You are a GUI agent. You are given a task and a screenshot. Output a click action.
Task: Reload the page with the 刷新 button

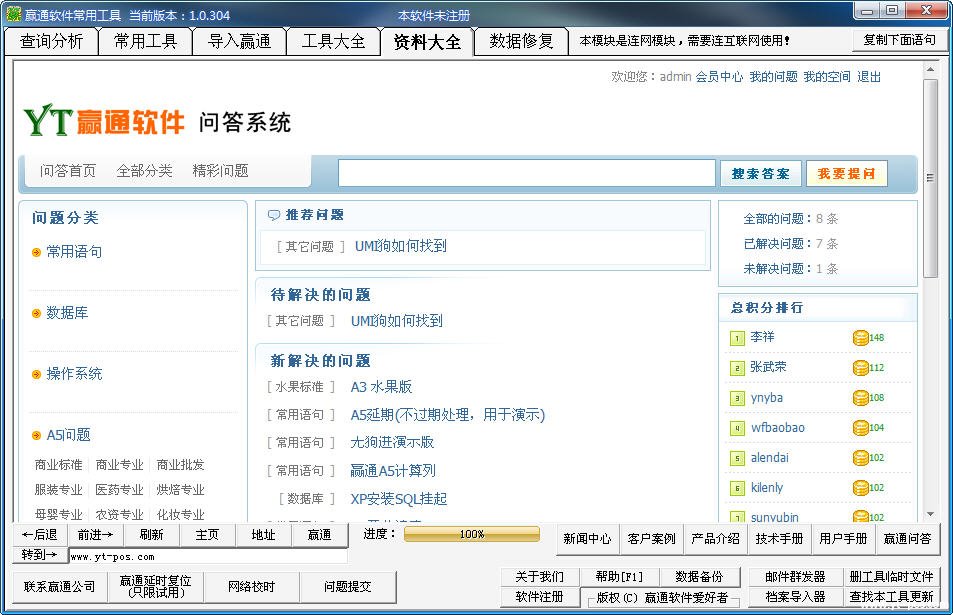(x=151, y=535)
